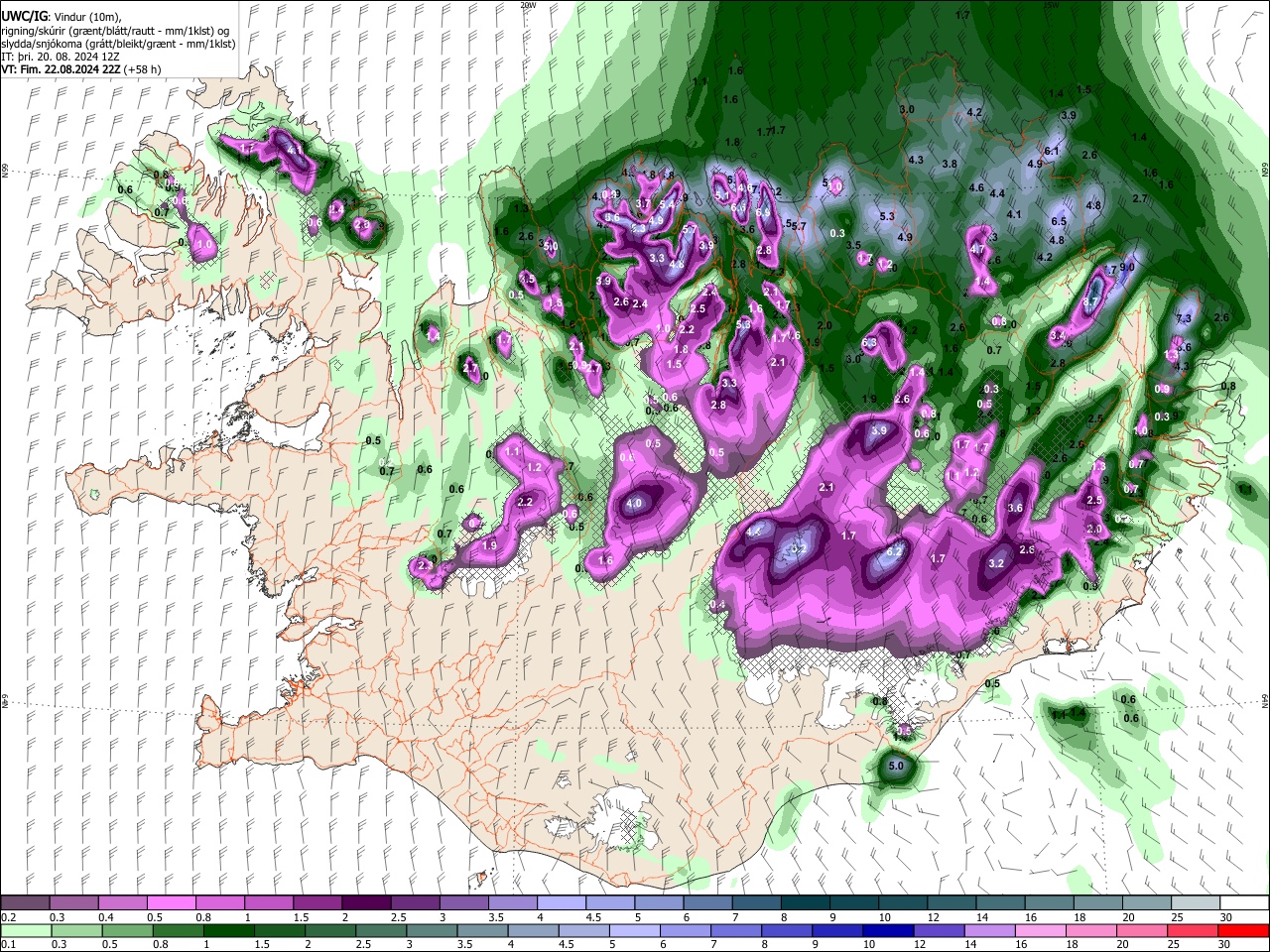
Task: Pick the light periwinkle 4–4.5 swatch in top legend
Action: coord(560,903)
